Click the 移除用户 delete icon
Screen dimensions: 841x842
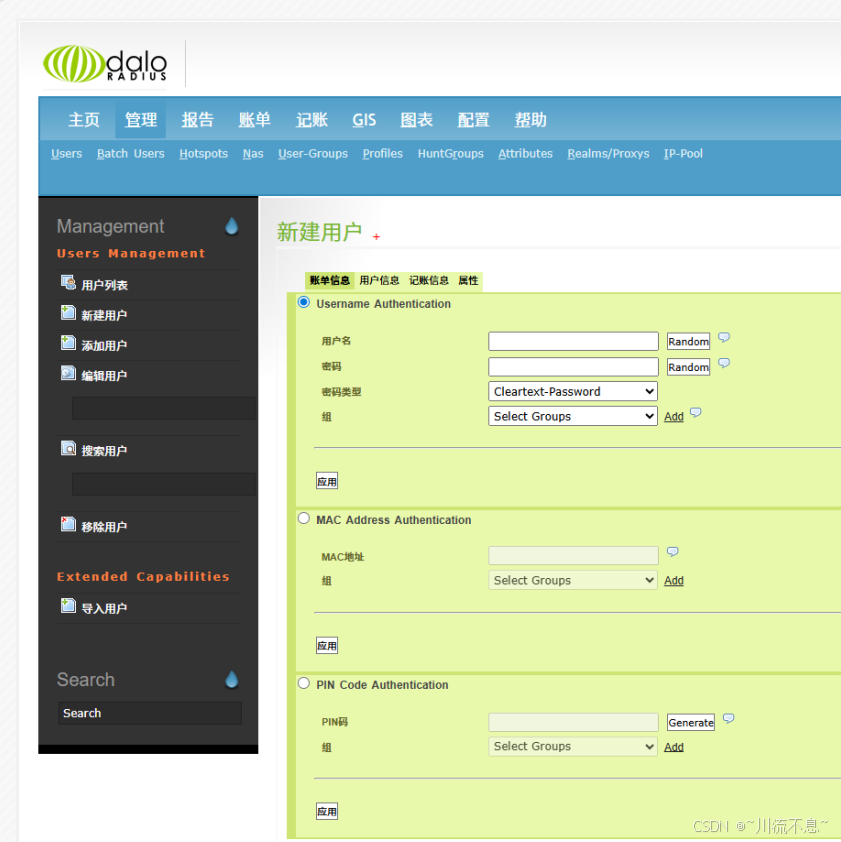point(68,524)
